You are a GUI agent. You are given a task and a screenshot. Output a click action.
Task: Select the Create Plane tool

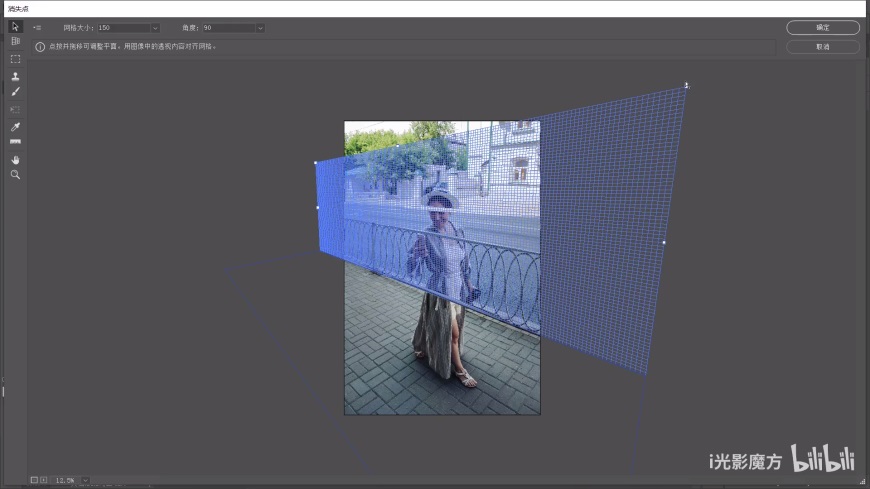click(15, 41)
